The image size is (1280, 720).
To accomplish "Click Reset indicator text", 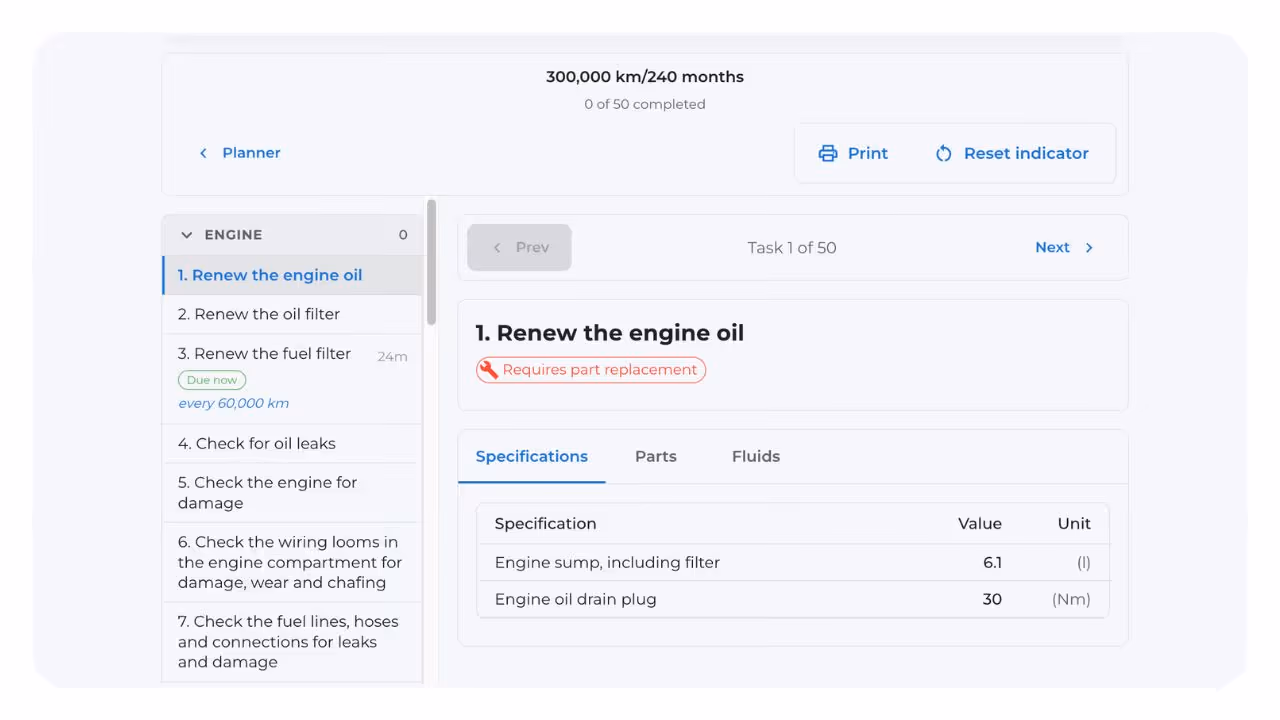I will click(x=1026, y=153).
